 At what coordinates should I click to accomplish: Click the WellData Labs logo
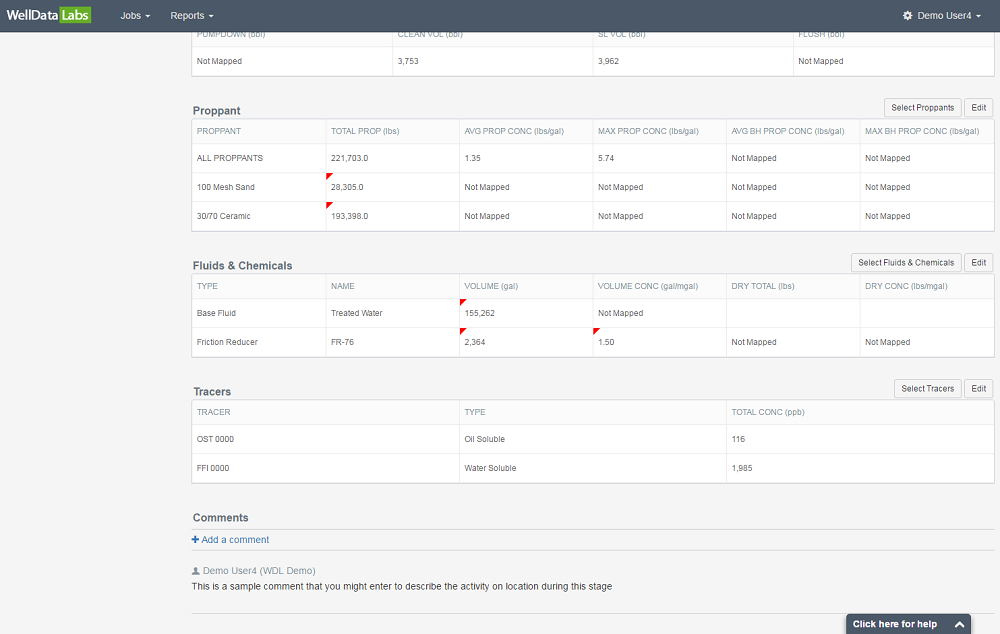coord(48,15)
